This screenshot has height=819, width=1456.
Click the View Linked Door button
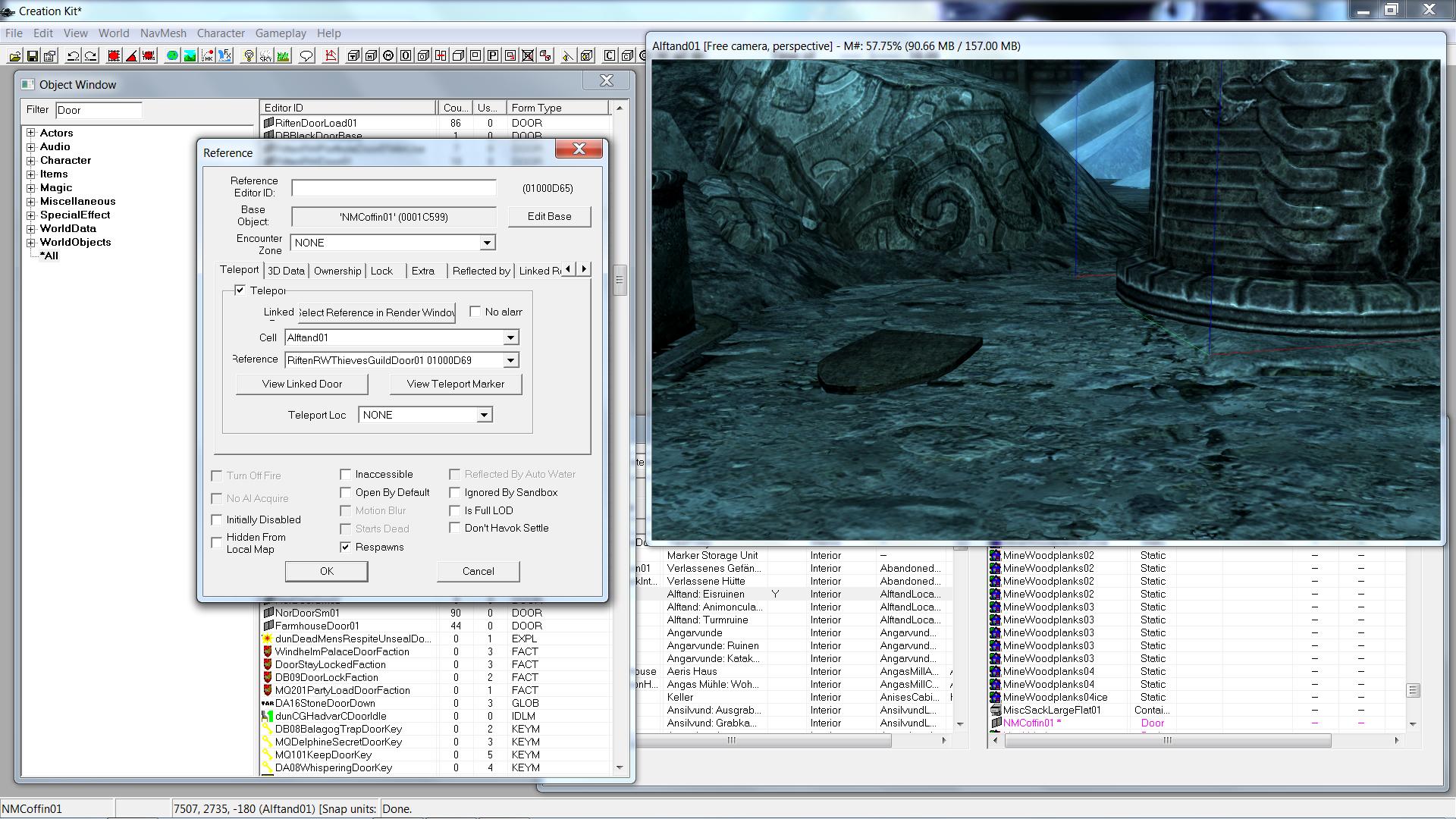tap(302, 384)
